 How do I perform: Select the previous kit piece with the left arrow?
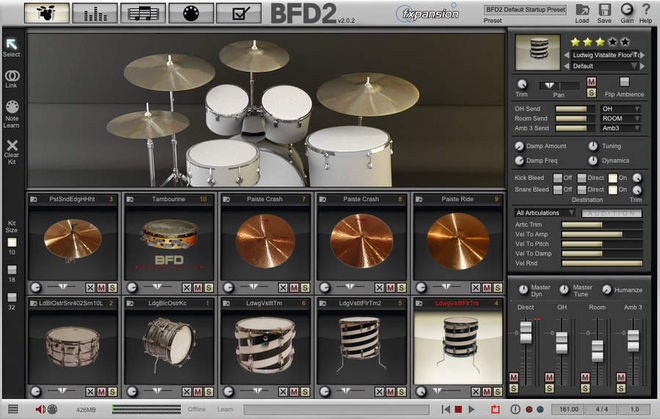[566, 55]
